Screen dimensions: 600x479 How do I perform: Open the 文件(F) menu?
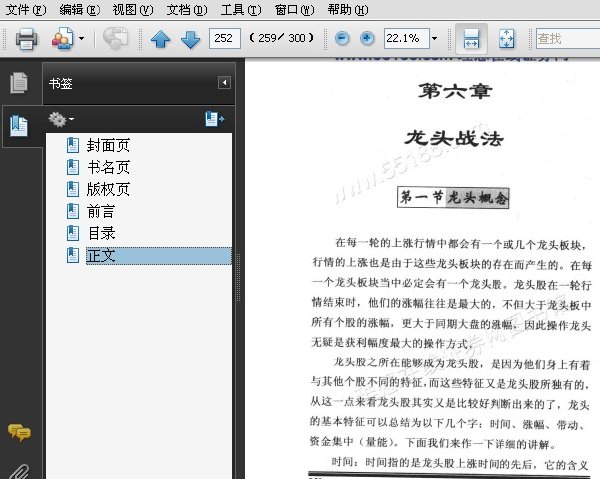point(26,9)
